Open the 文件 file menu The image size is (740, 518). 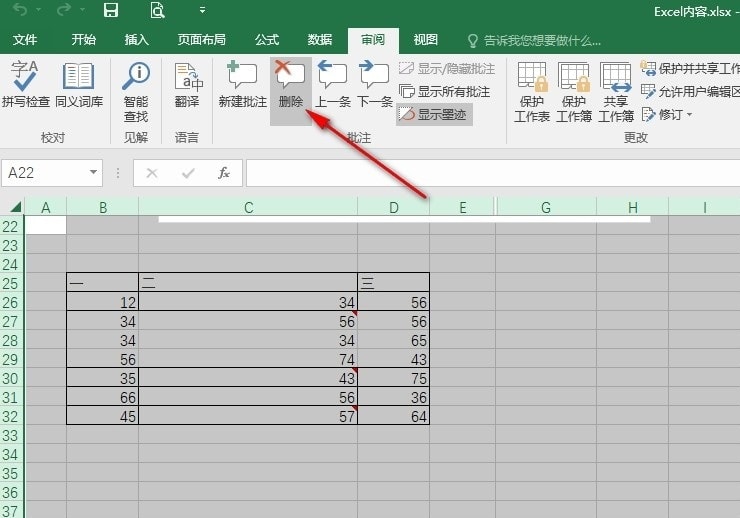pyautogui.click(x=25, y=40)
